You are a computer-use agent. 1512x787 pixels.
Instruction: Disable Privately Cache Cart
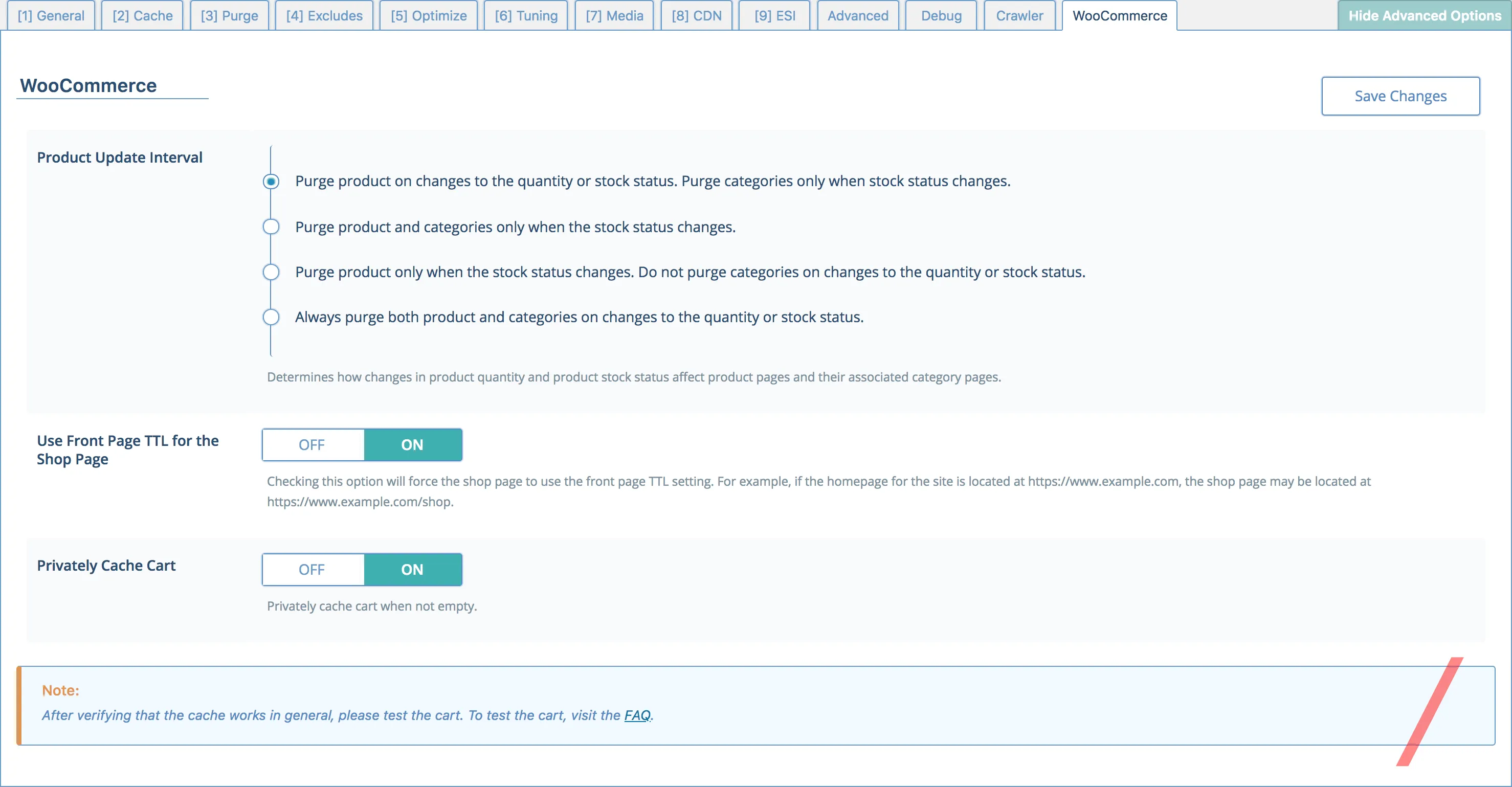[312, 569]
